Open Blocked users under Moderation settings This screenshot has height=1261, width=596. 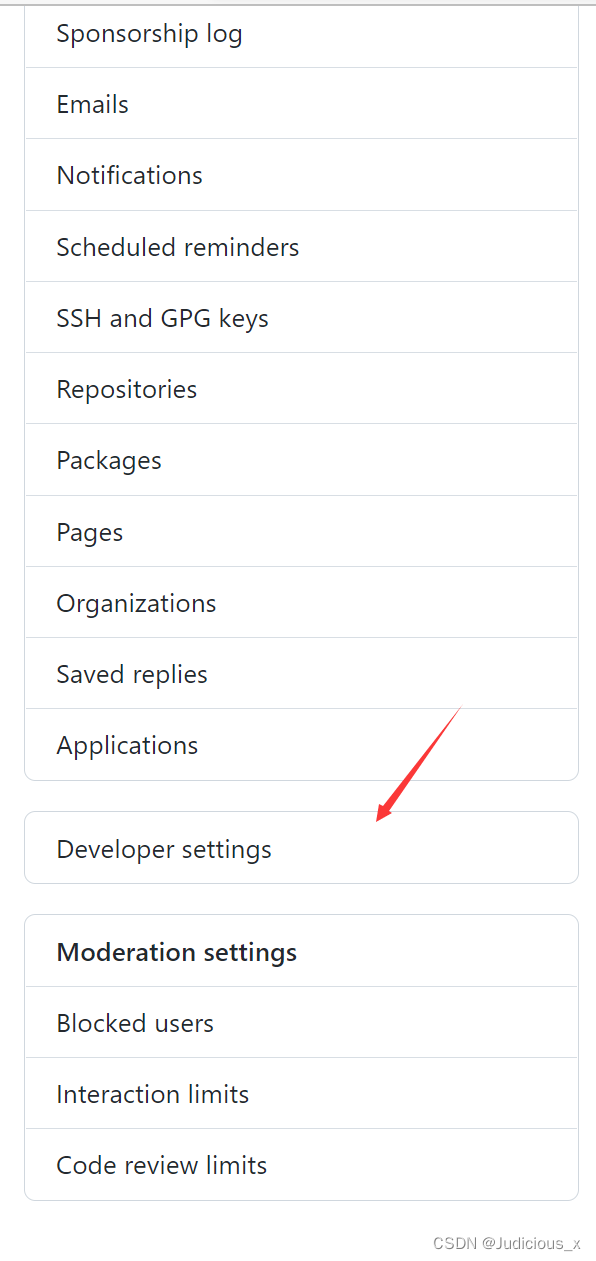point(301,1023)
